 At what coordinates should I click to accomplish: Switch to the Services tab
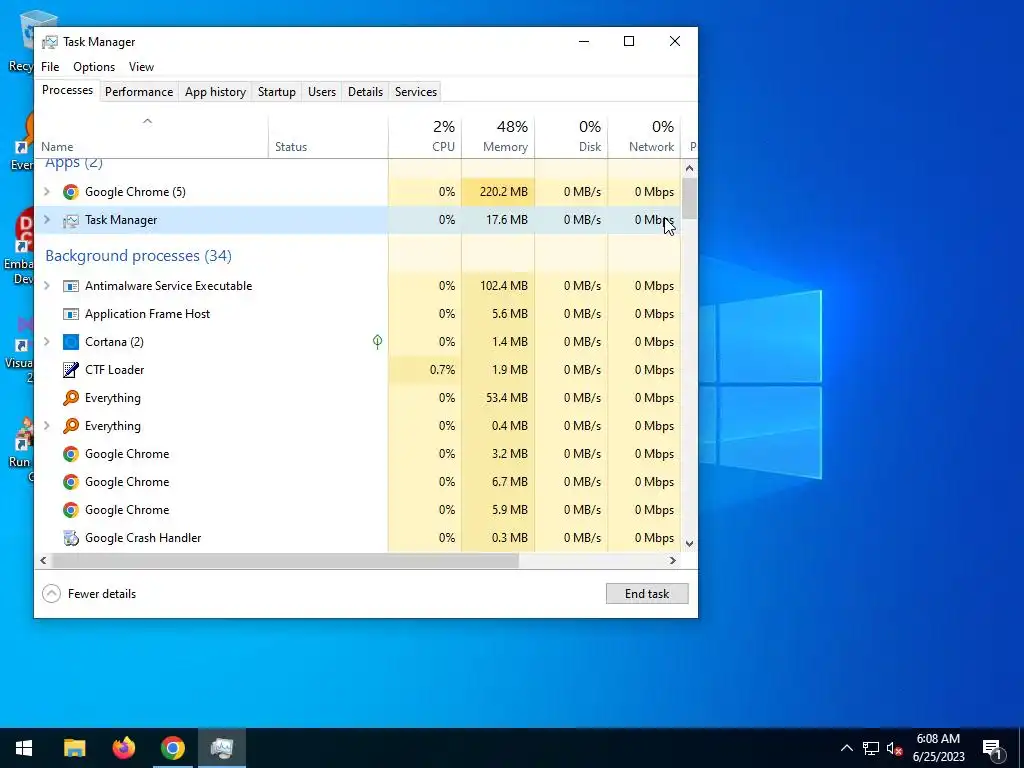(416, 92)
